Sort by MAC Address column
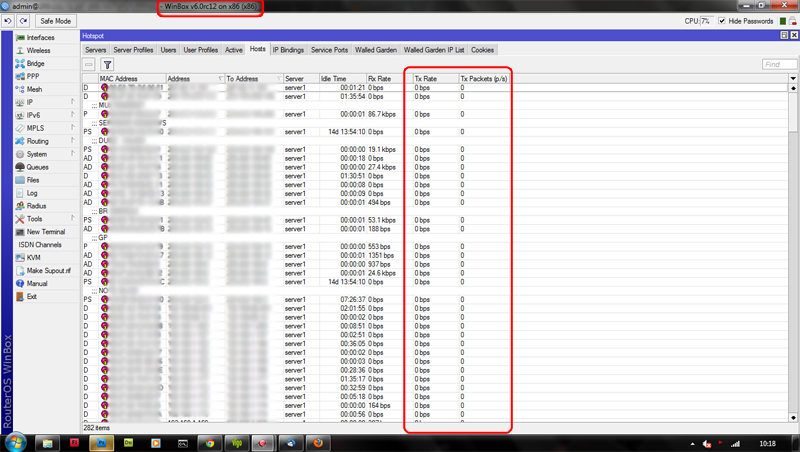Viewport: 800px width, 452px height. (132, 79)
